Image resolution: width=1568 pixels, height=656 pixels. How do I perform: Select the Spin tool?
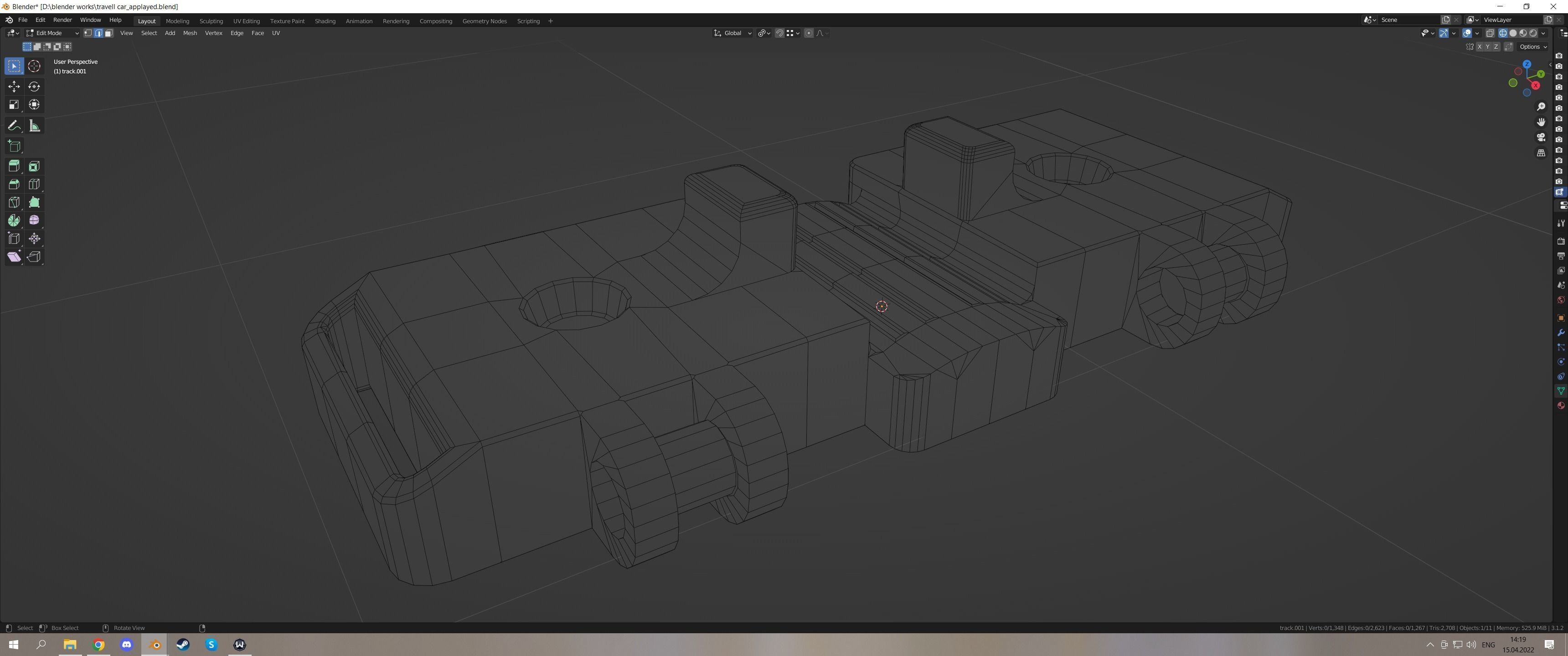(14, 220)
